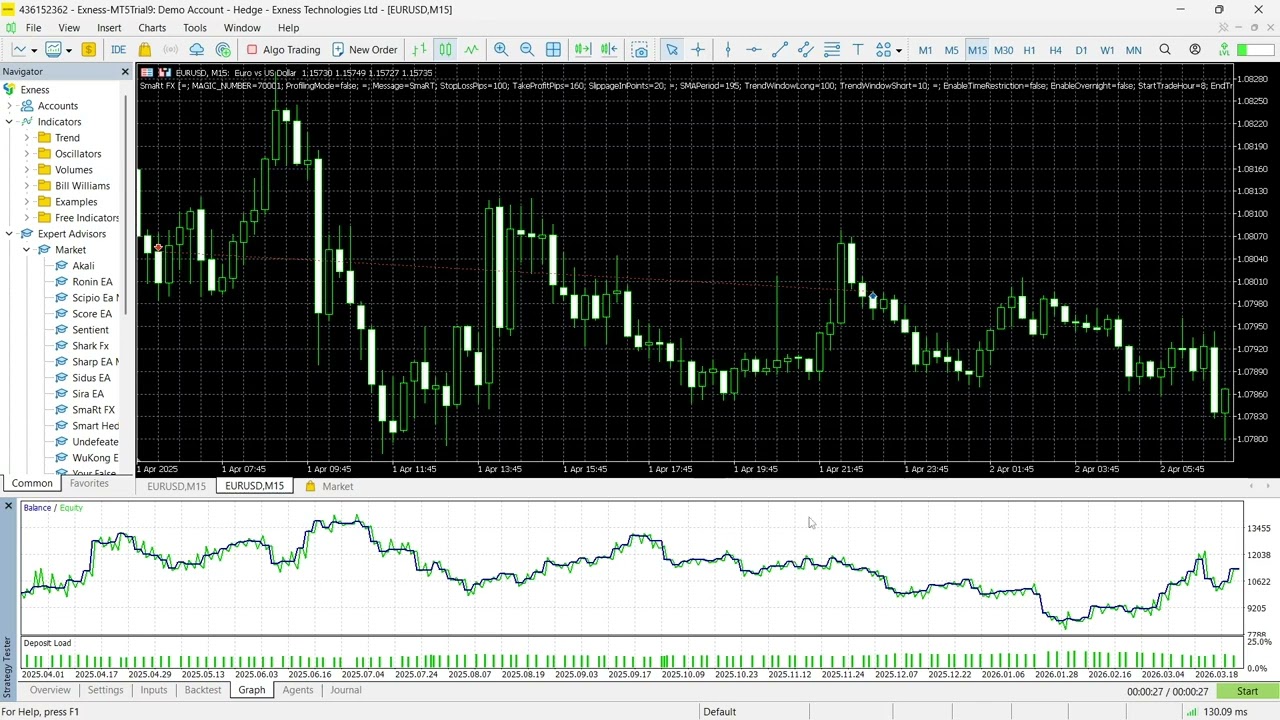
Task: Toggle candlestick chart mode
Action: pyautogui.click(x=445, y=50)
